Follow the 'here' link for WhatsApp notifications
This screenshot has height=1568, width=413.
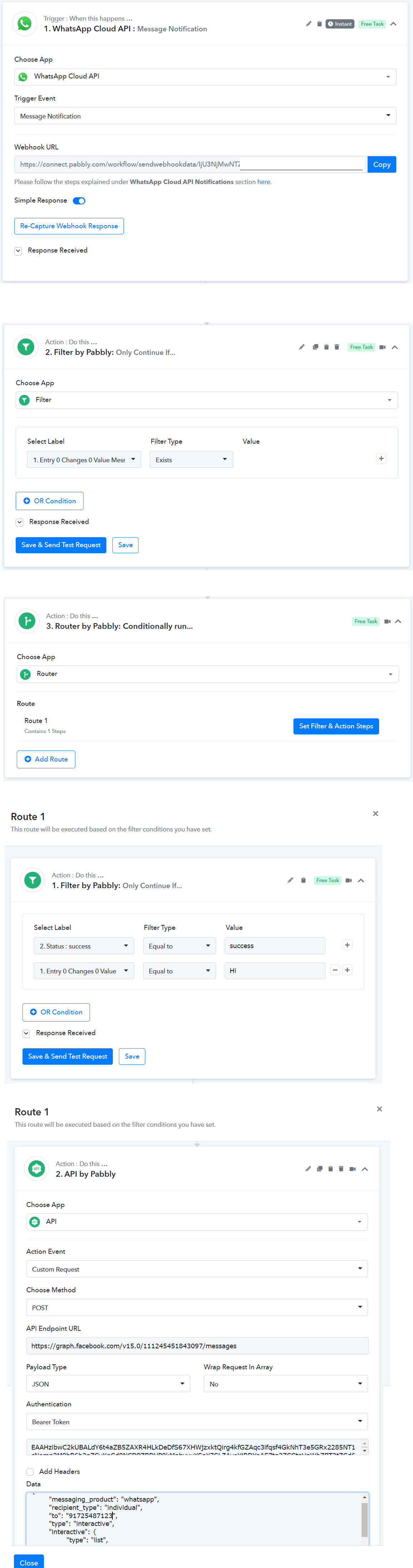pos(264,182)
